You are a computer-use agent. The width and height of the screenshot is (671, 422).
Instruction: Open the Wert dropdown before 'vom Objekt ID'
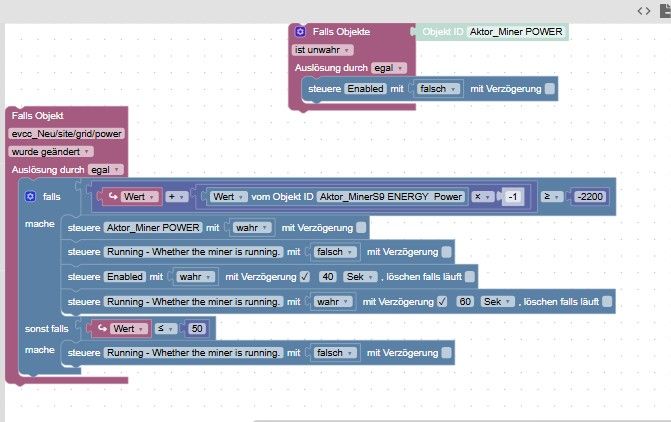coord(229,196)
